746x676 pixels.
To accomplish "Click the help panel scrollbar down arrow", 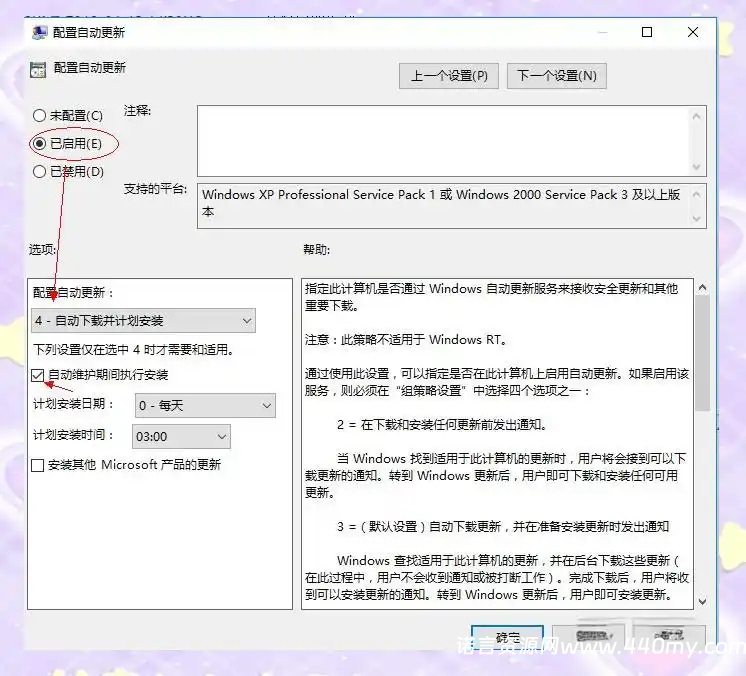I will (x=702, y=601).
